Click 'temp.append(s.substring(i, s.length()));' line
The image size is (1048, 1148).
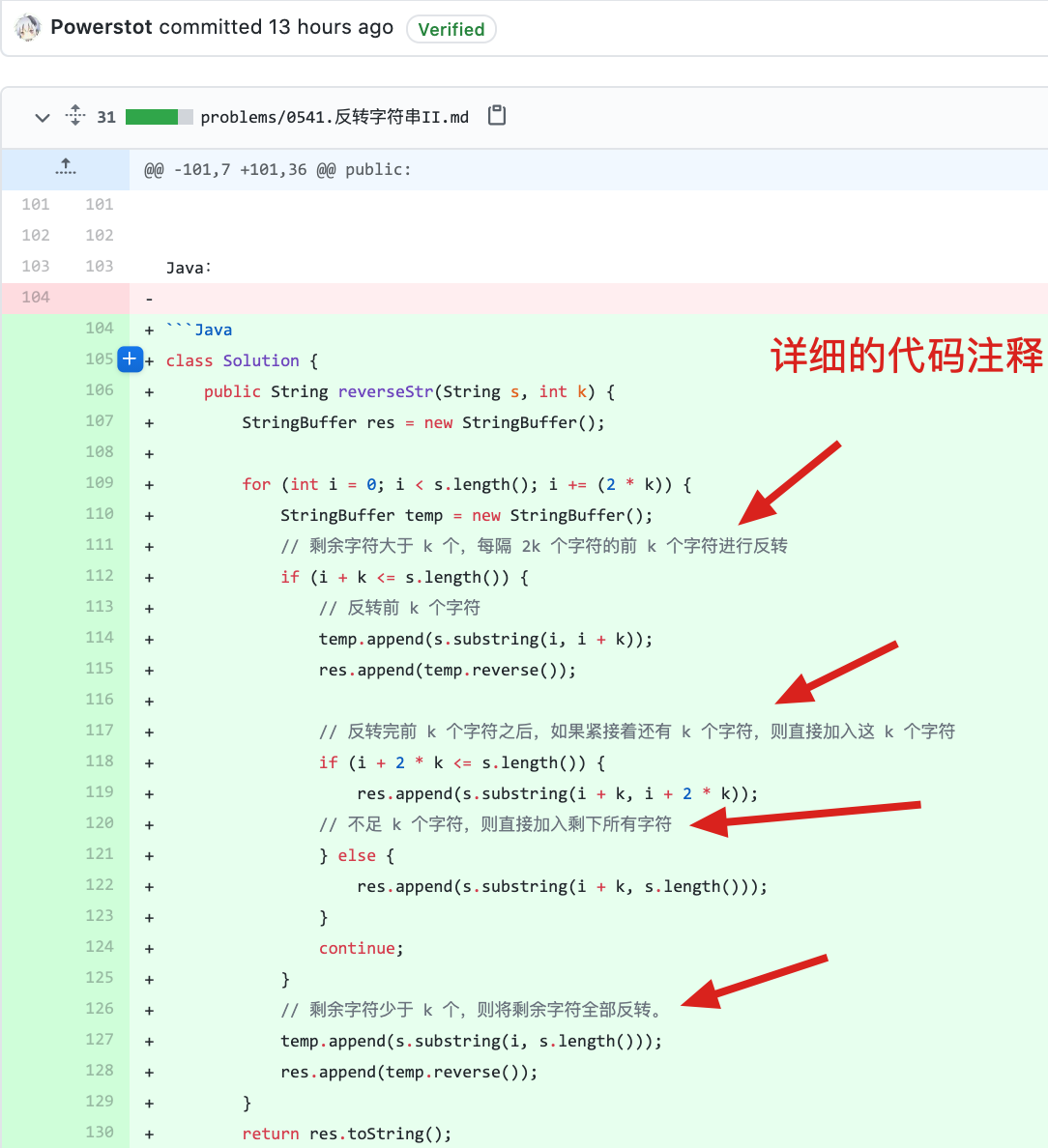pyautogui.click(x=471, y=1041)
